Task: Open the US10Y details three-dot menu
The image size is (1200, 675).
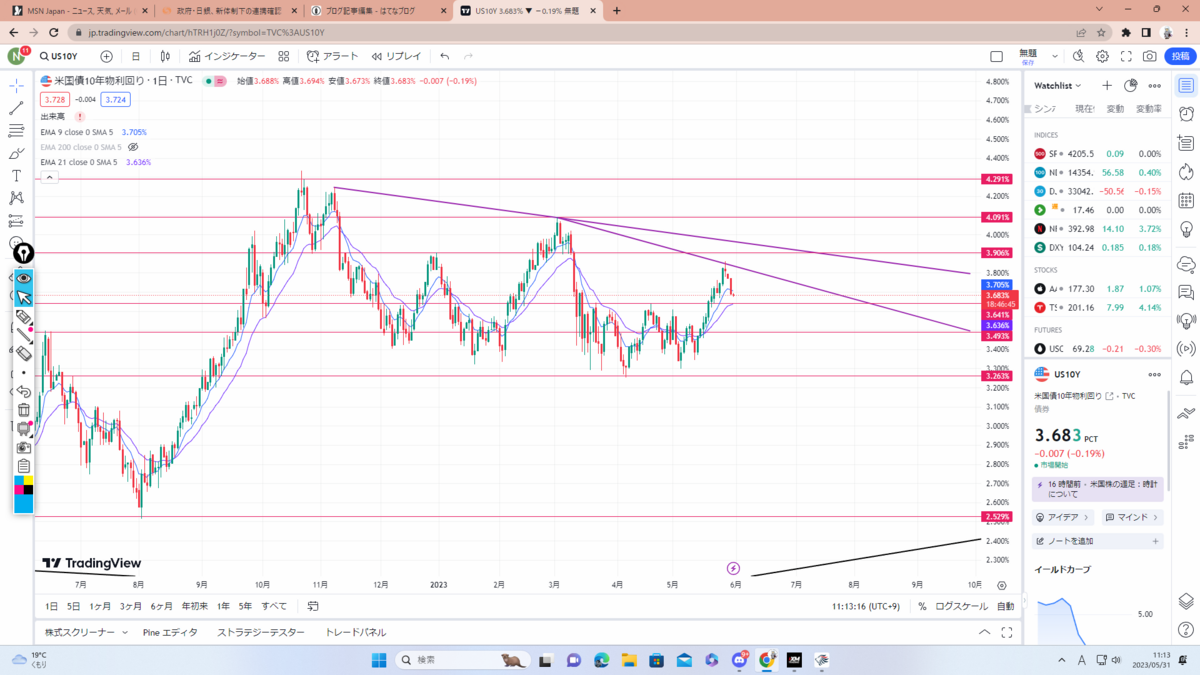Action: point(1155,374)
